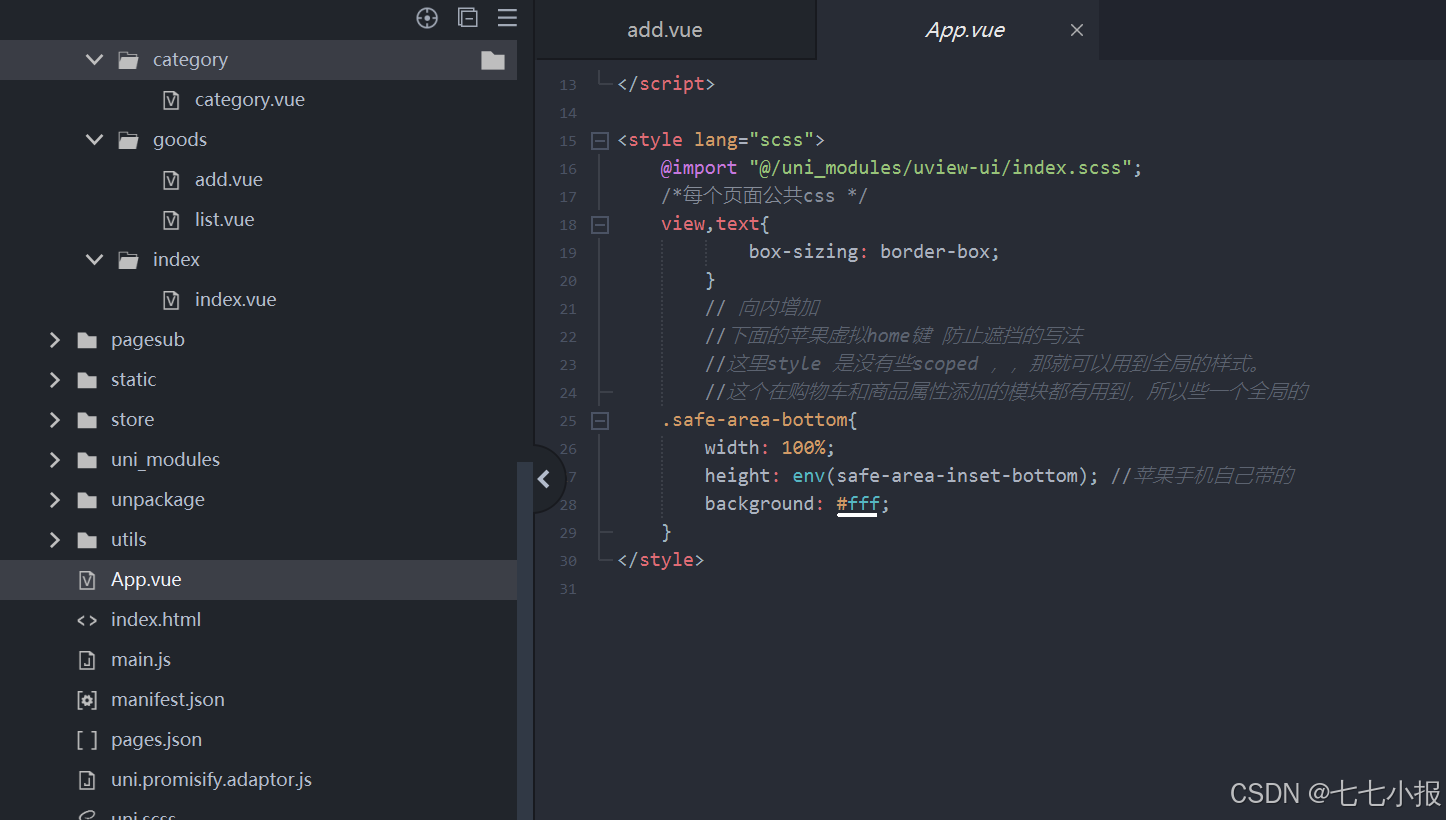Click the unpackage folder icon
The height and width of the screenshot is (820, 1446).
click(x=87, y=500)
